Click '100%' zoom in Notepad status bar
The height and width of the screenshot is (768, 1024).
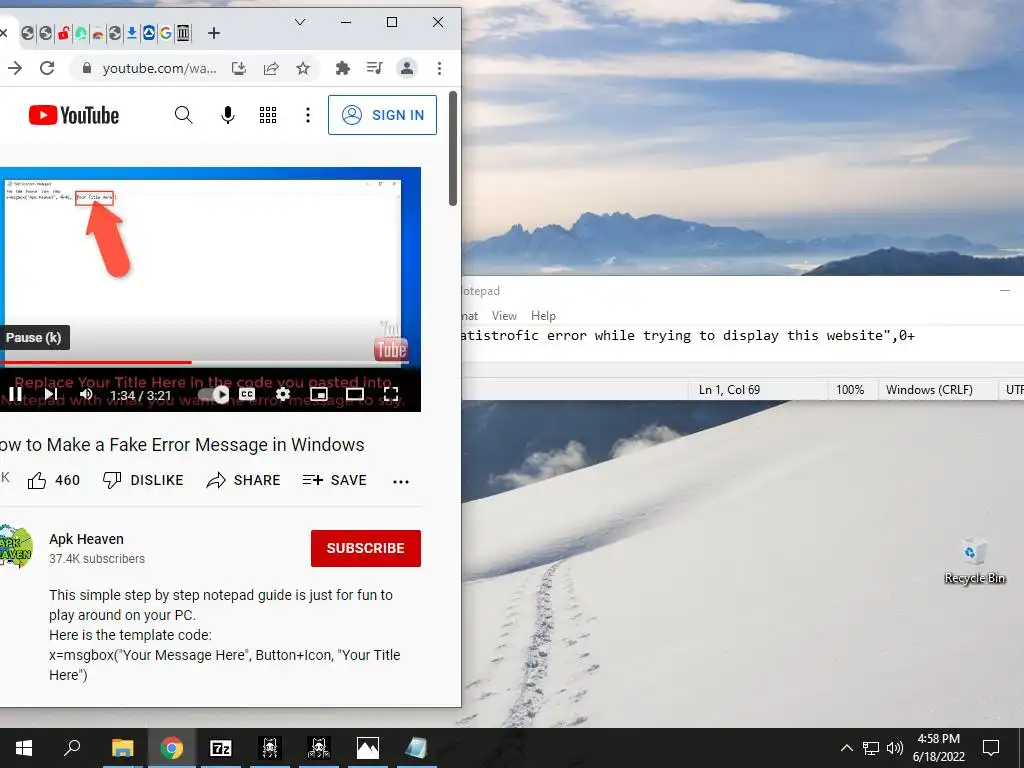point(850,390)
